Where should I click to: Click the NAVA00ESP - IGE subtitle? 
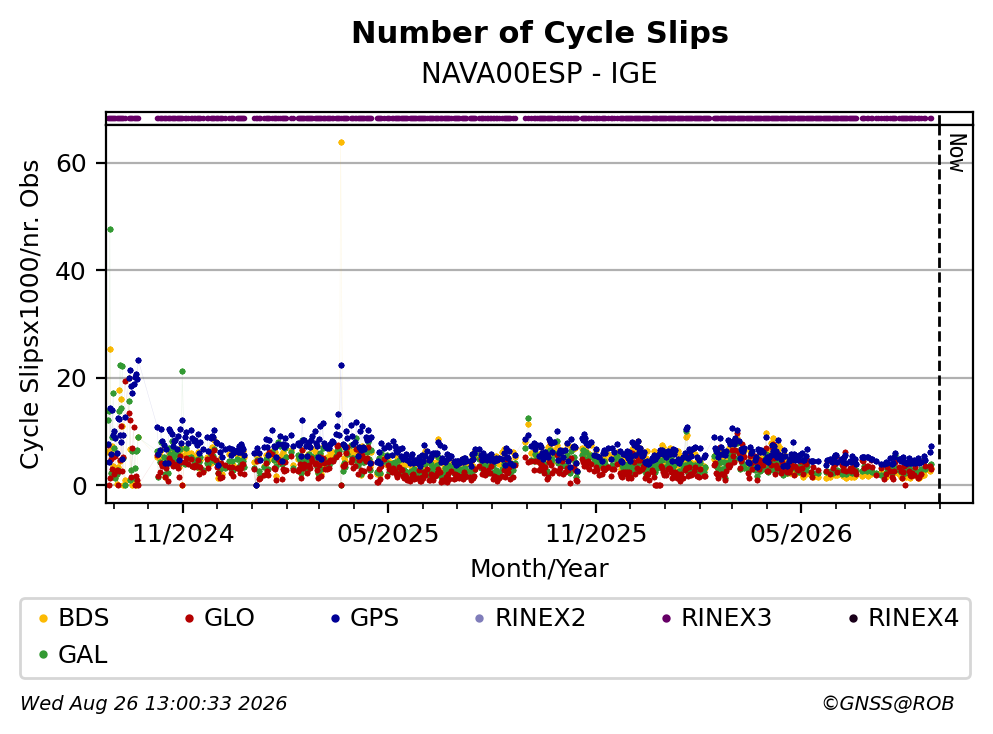(539, 73)
